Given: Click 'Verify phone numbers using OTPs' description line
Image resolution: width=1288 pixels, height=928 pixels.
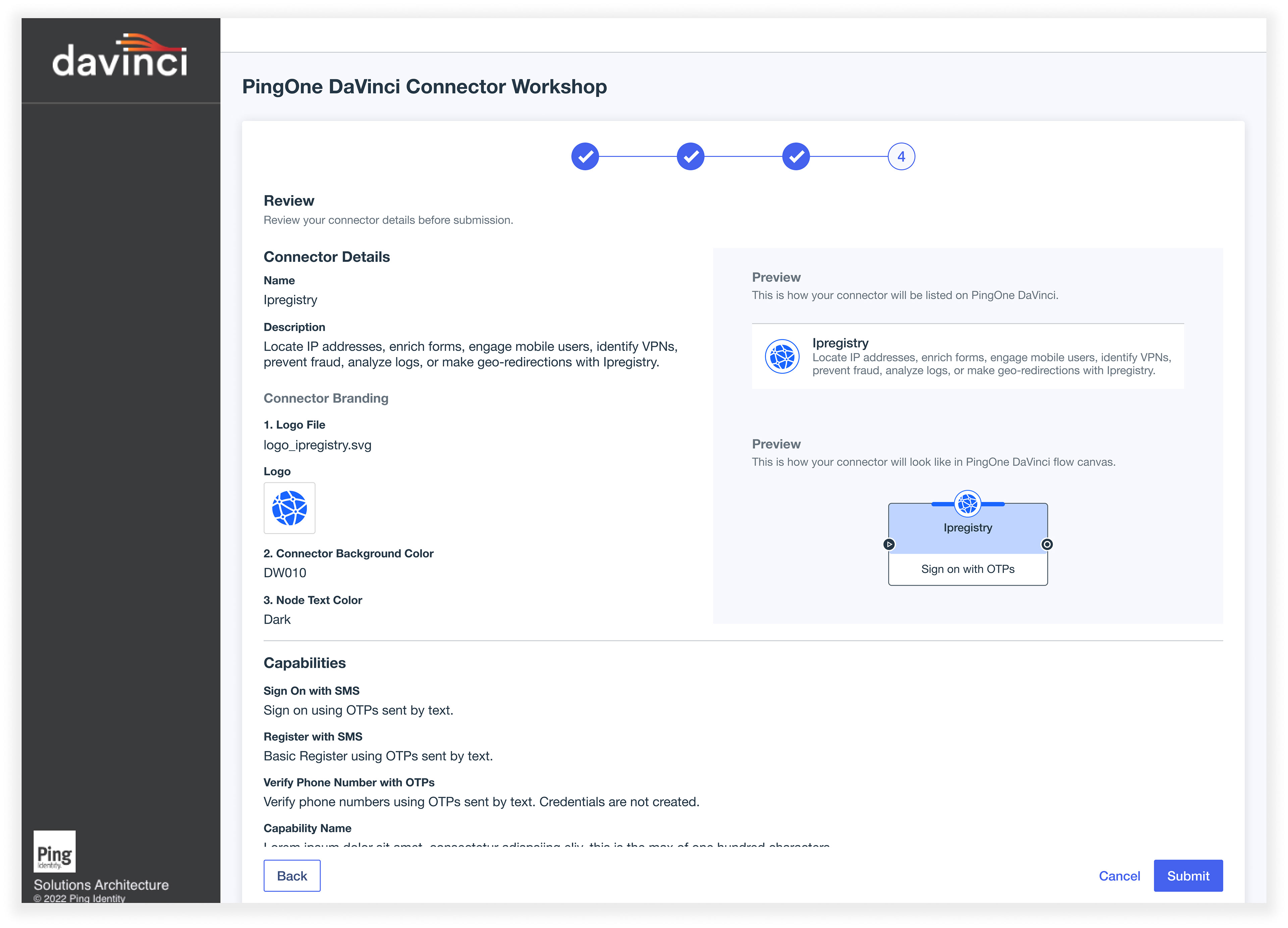Looking at the screenshot, I should tap(482, 801).
